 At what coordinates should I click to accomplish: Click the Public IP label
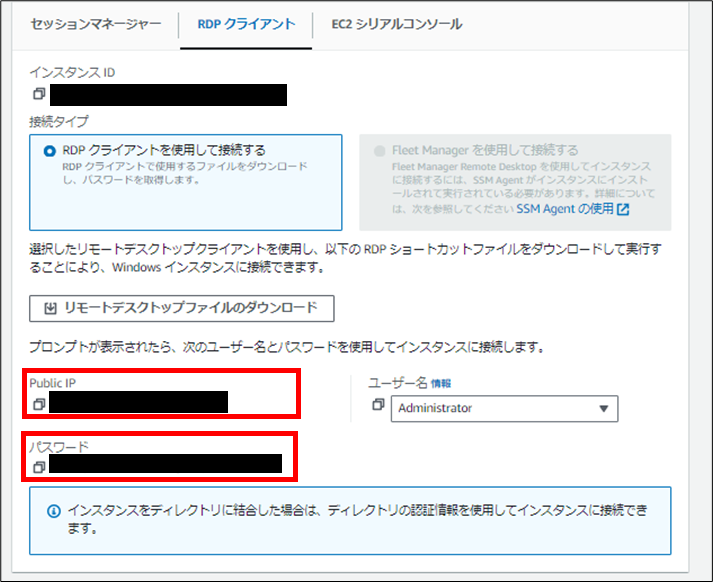coord(52,383)
